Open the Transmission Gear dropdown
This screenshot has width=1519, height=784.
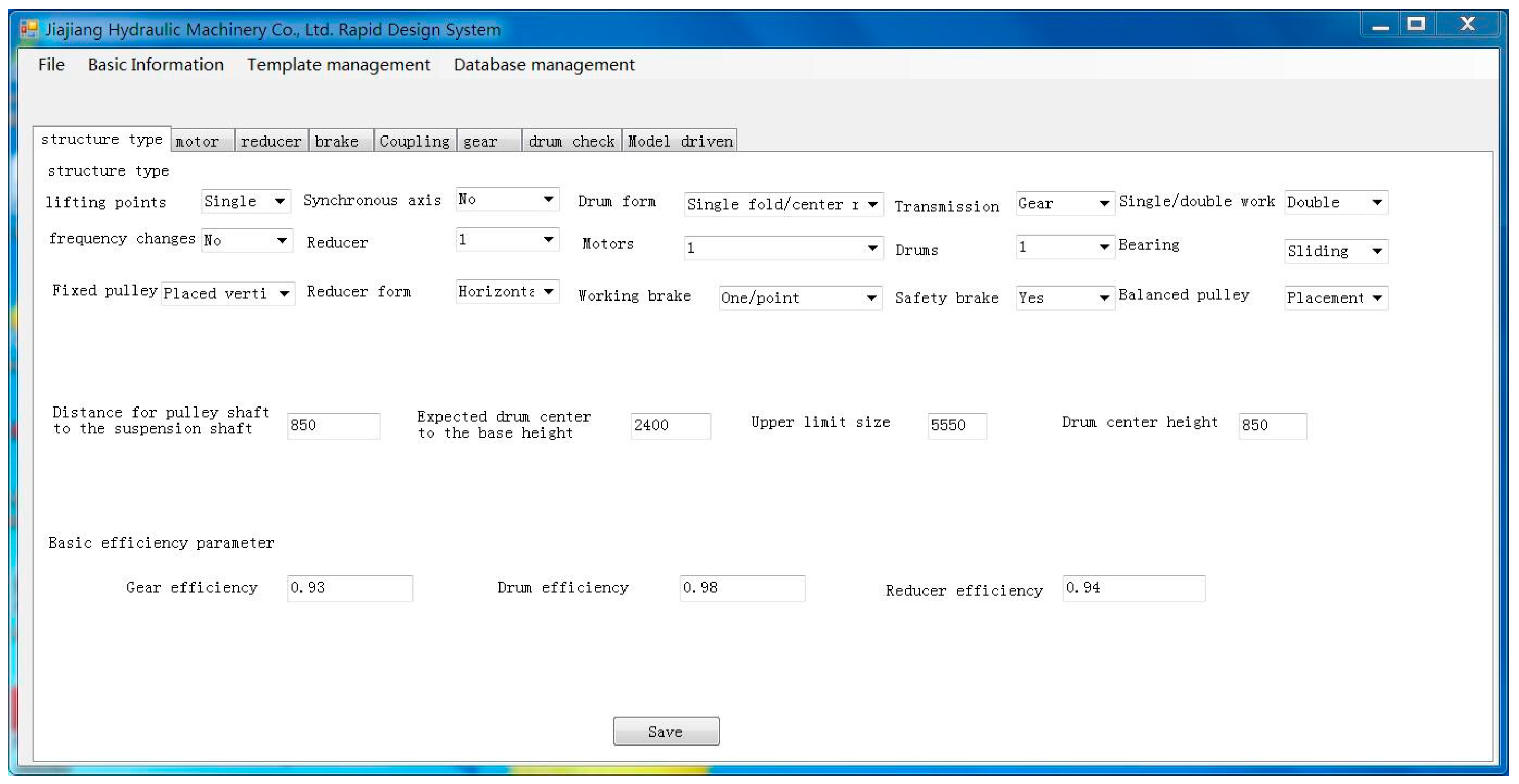click(1103, 204)
